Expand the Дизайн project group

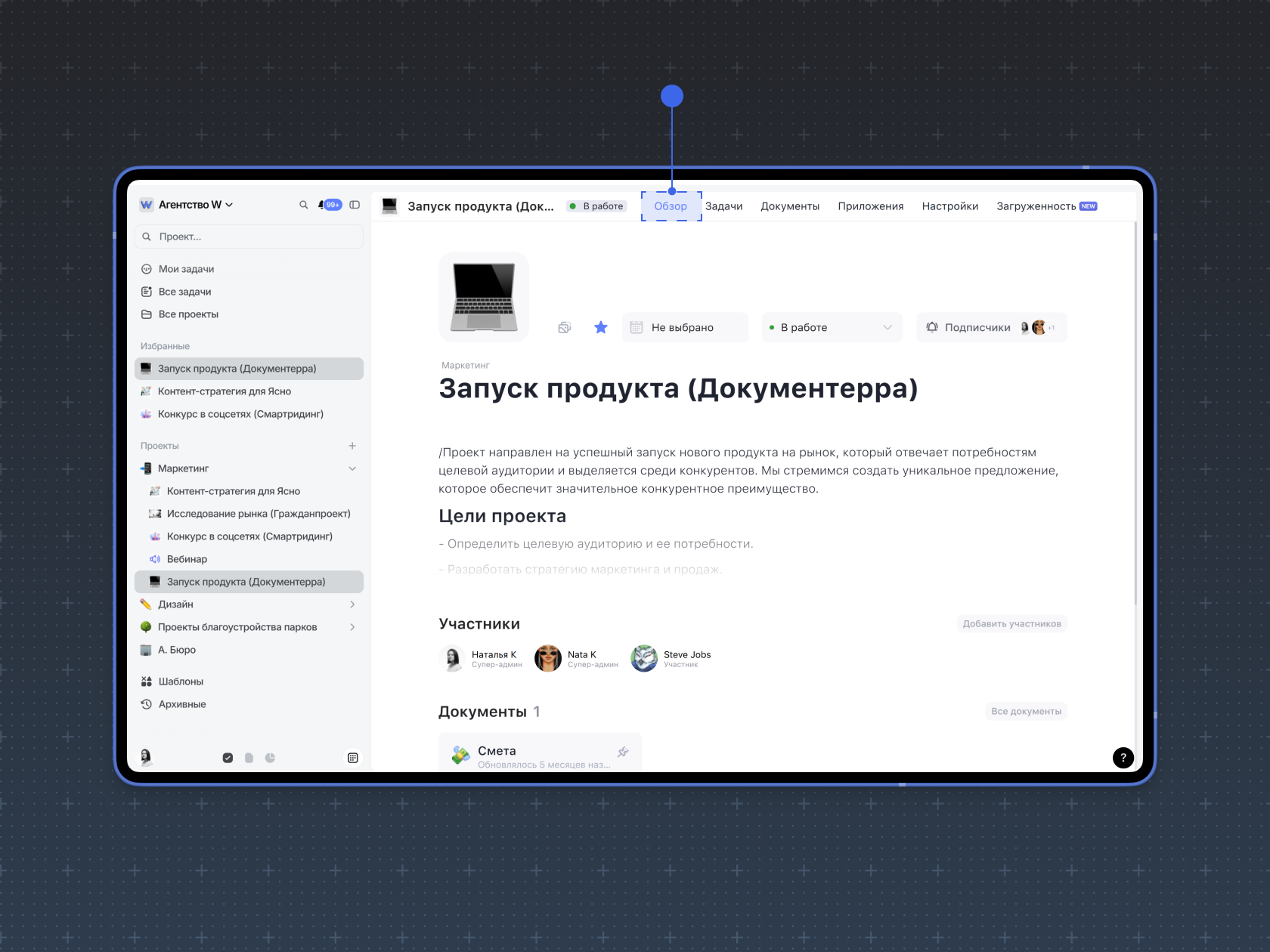[352, 604]
